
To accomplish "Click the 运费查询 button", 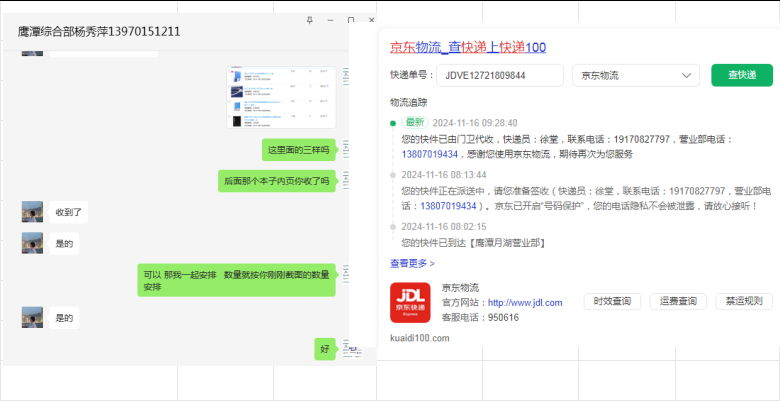I will pos(678,301).
